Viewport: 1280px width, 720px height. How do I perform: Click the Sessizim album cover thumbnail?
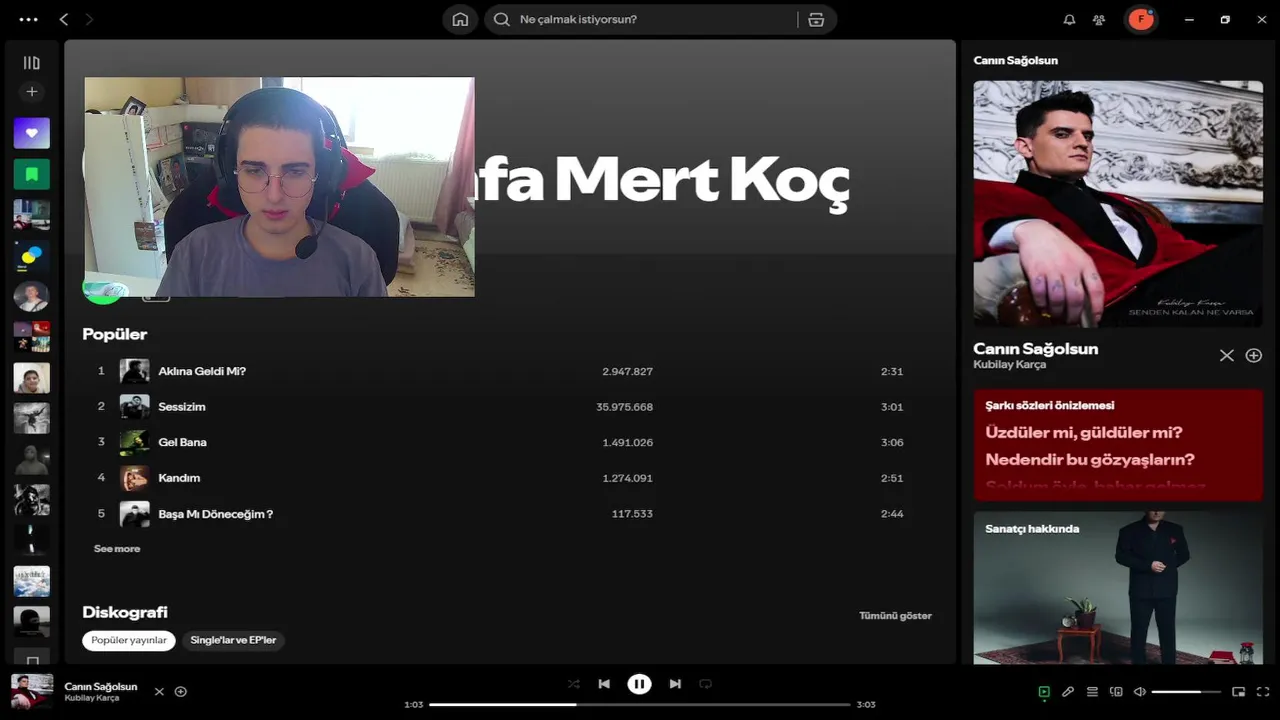point(134,407)
